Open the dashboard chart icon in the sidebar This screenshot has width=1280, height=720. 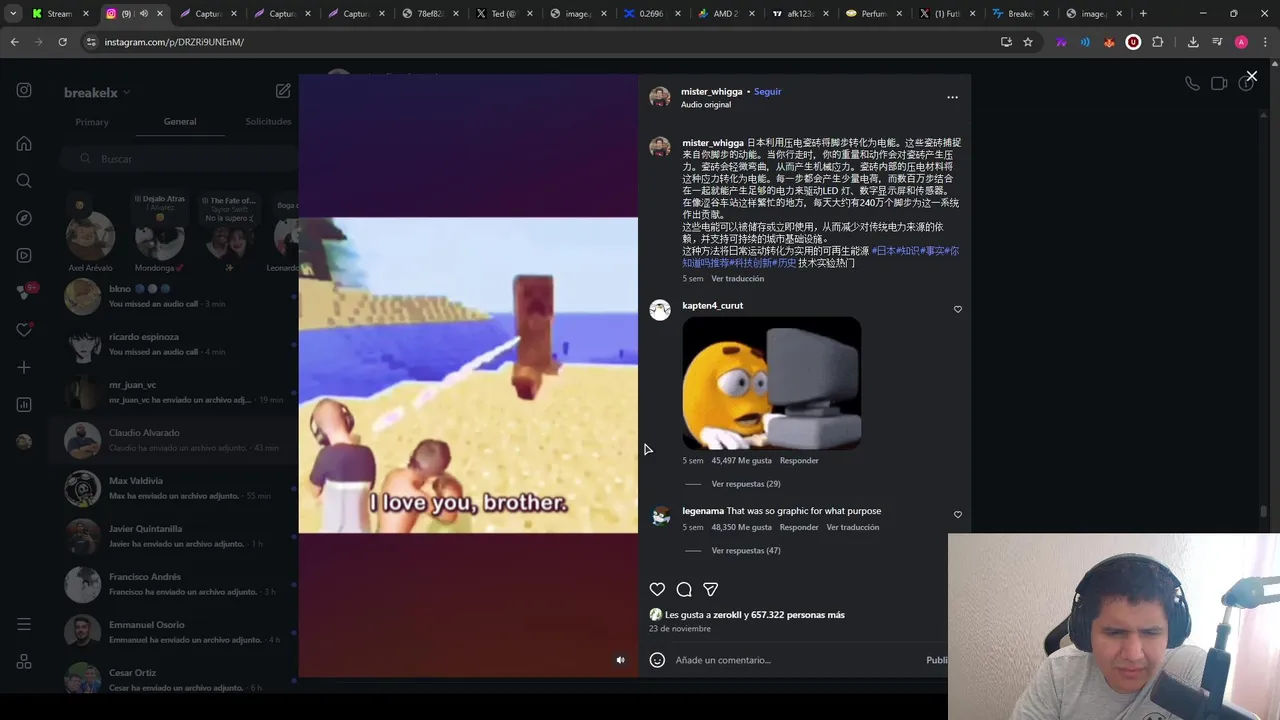pos(24,405)
